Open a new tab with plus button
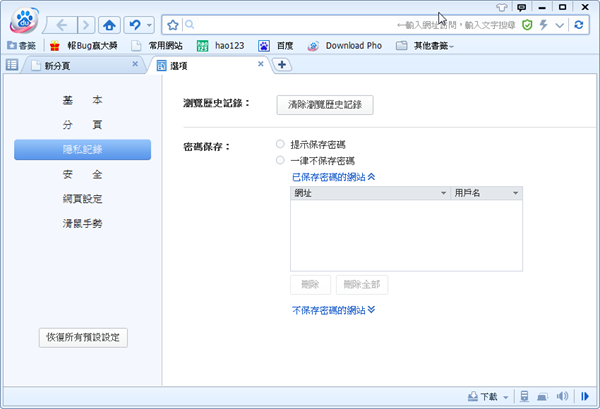This screenshot has width=600, height=409. click(282, 65)
